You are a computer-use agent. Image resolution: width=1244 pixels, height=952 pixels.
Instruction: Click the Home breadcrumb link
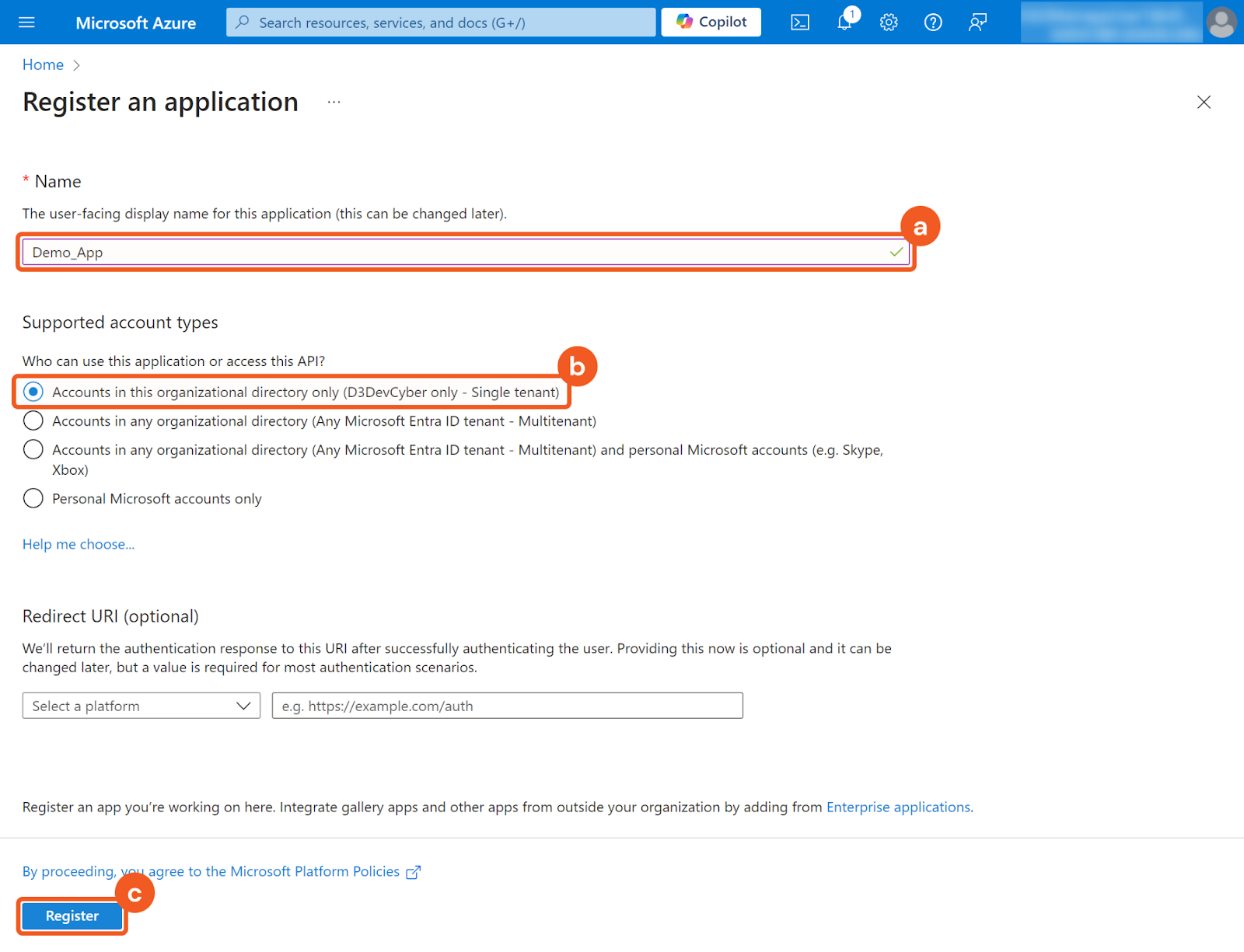(x=43, y=65)
